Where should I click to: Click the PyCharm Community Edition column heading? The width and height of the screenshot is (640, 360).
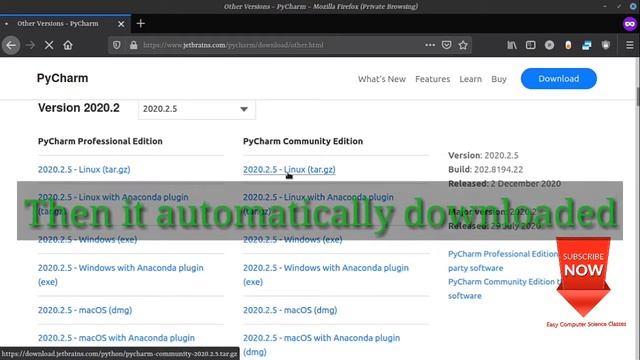tap(303, 141)
